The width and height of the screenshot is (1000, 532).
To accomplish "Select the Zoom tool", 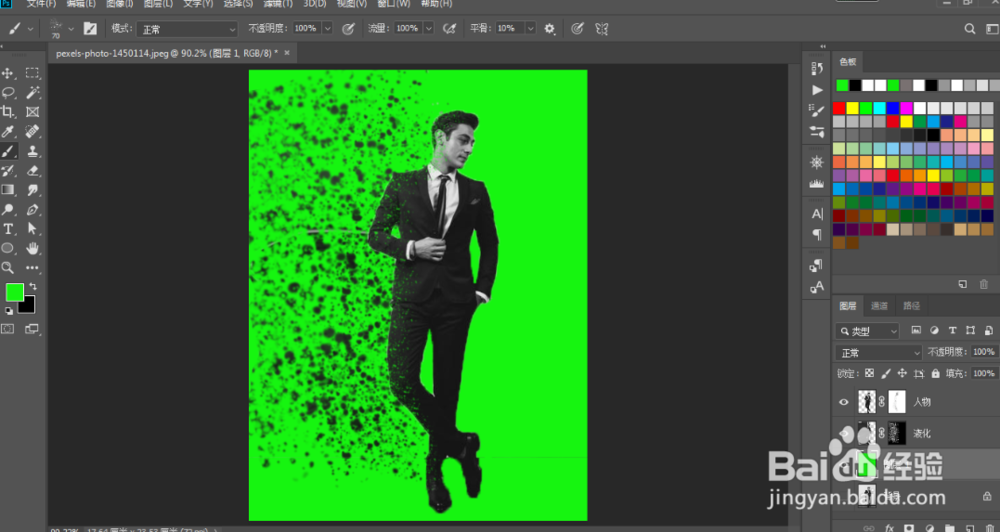I will tap(8, 268).
